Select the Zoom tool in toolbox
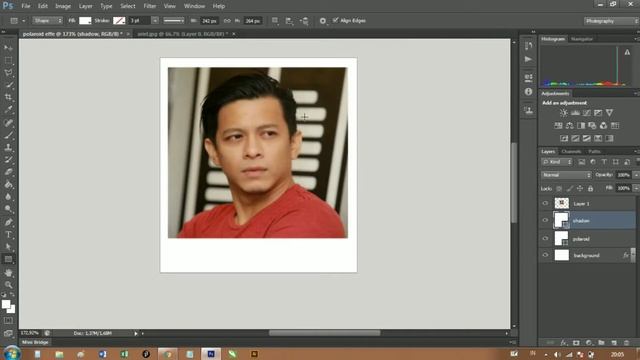Image resolution: width=640 pixels, height=360 pixels. coord(8,285)
